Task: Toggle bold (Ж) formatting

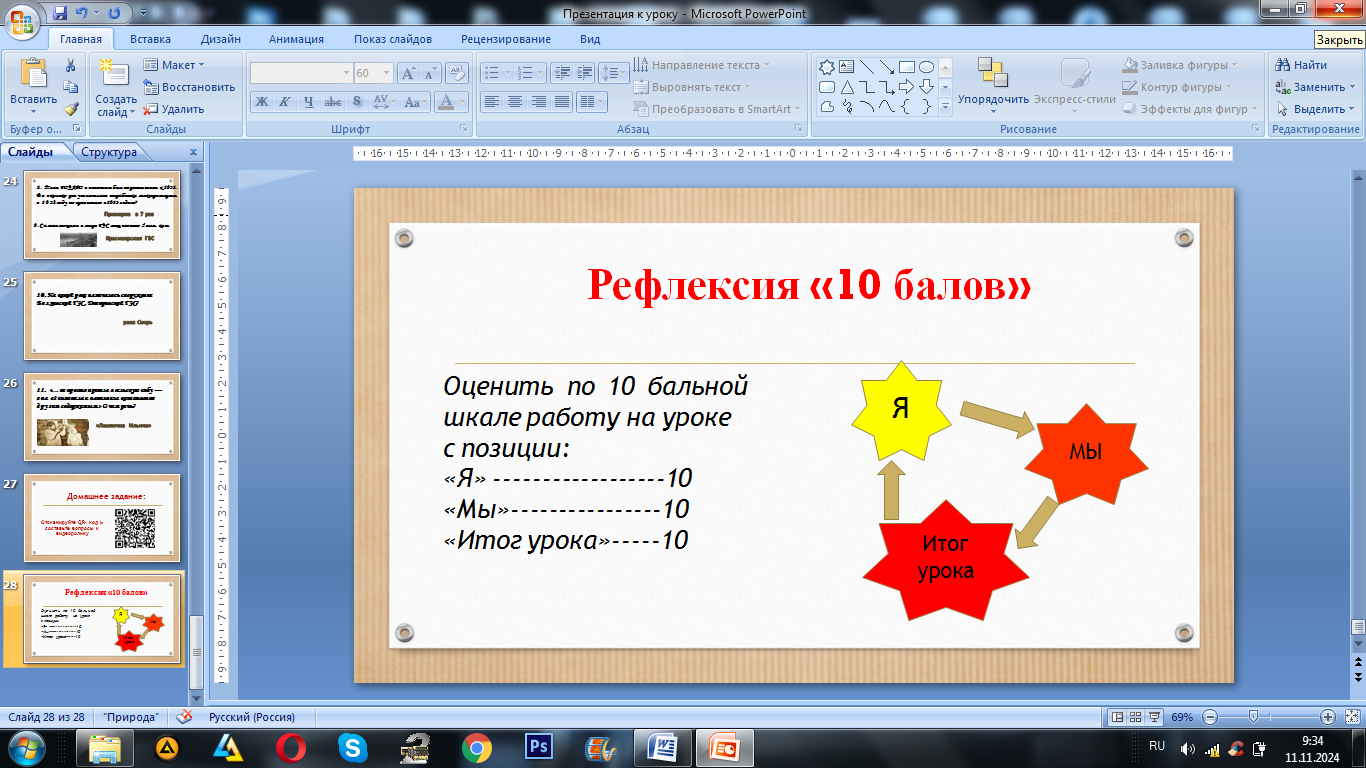Action: (x=261, y=102)
